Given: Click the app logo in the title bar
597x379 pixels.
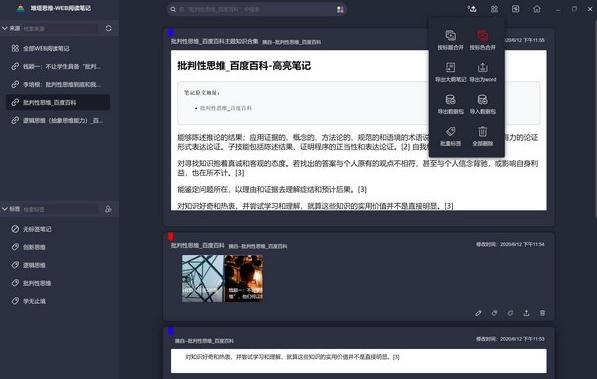Looking at the screenshot, I should click(21, 8).
